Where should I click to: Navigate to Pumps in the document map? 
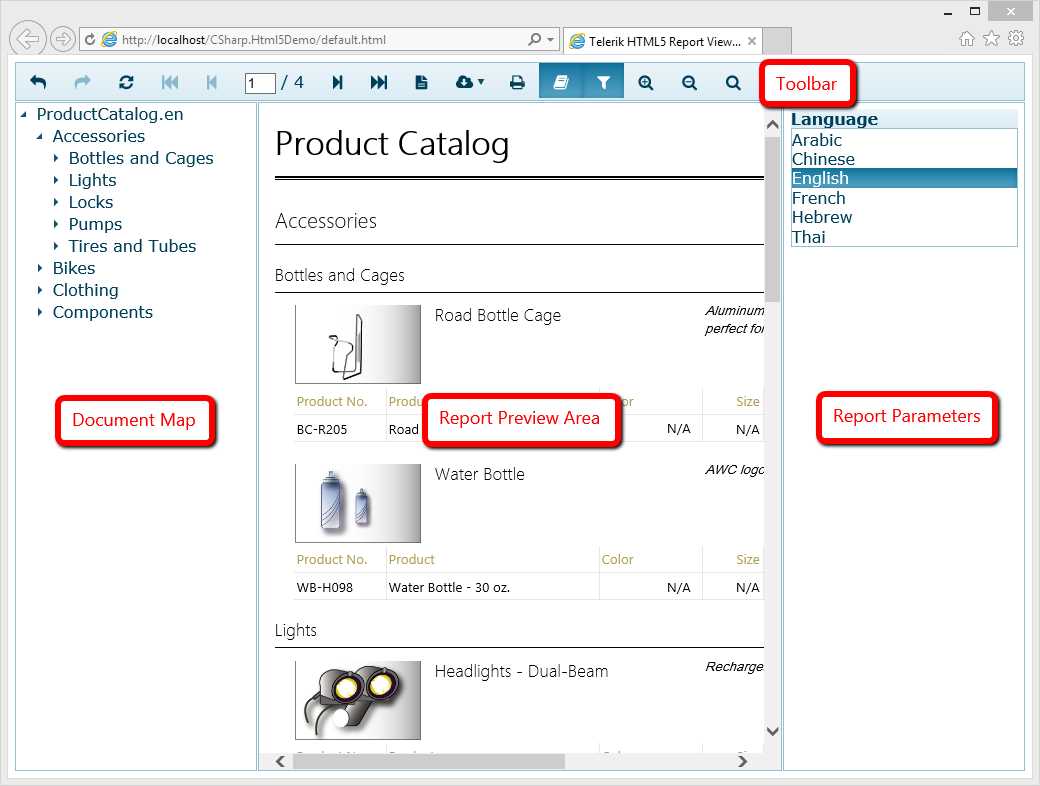(96, 224)
